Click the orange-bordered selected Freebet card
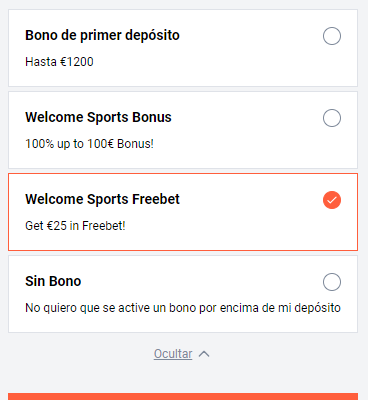The image size is (368, 400). [183, 212]
